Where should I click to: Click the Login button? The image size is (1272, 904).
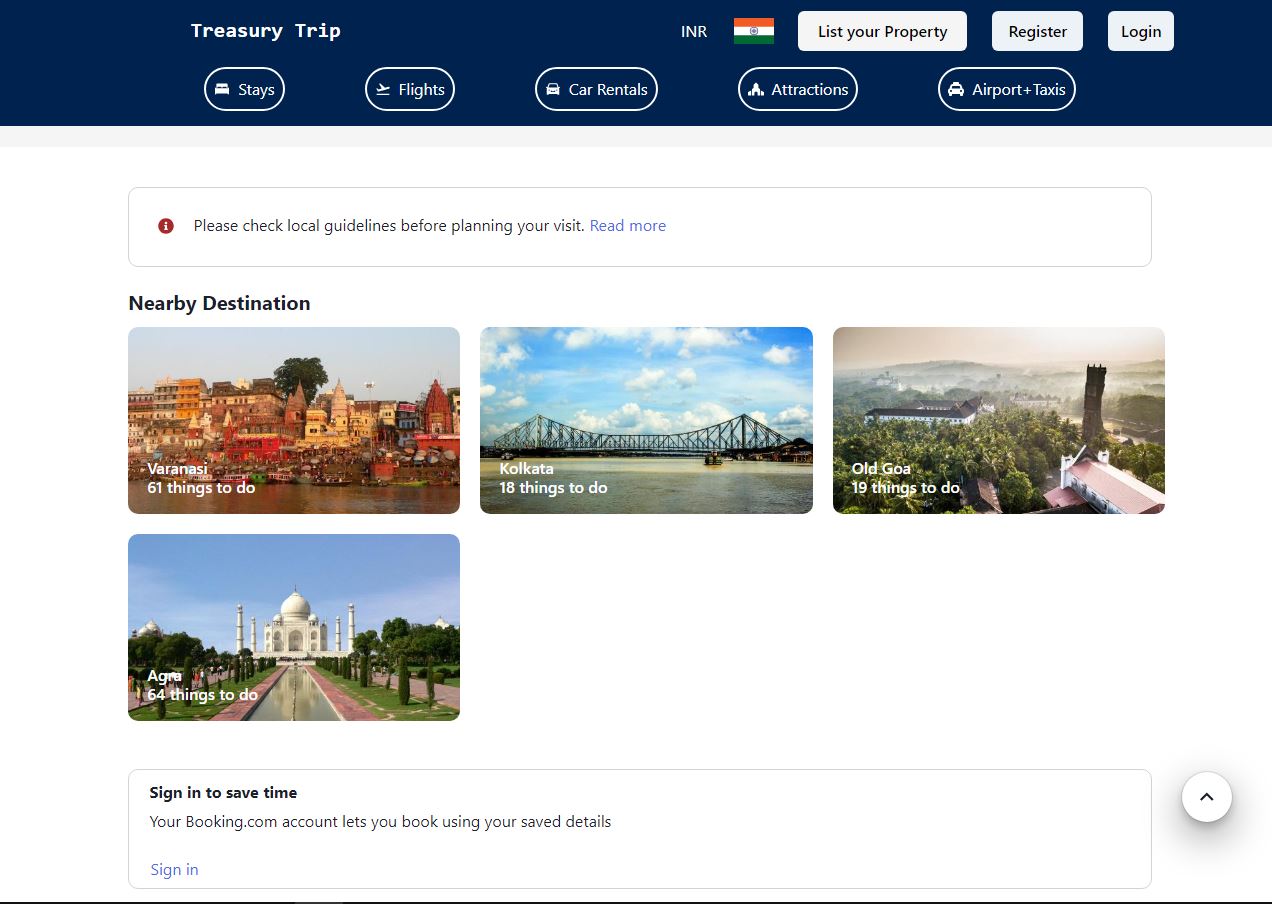click(x=1140, y=31)
